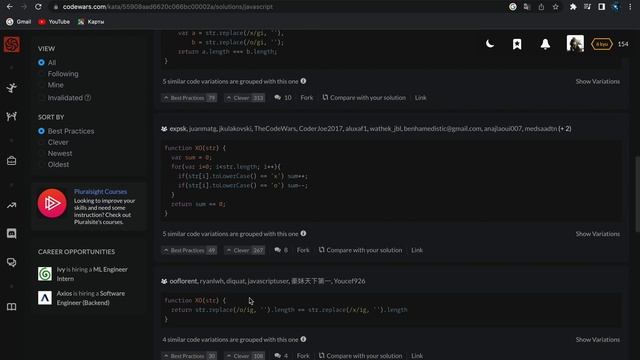
Task: Select the Following view option
Action: click(x=63, y=74)
